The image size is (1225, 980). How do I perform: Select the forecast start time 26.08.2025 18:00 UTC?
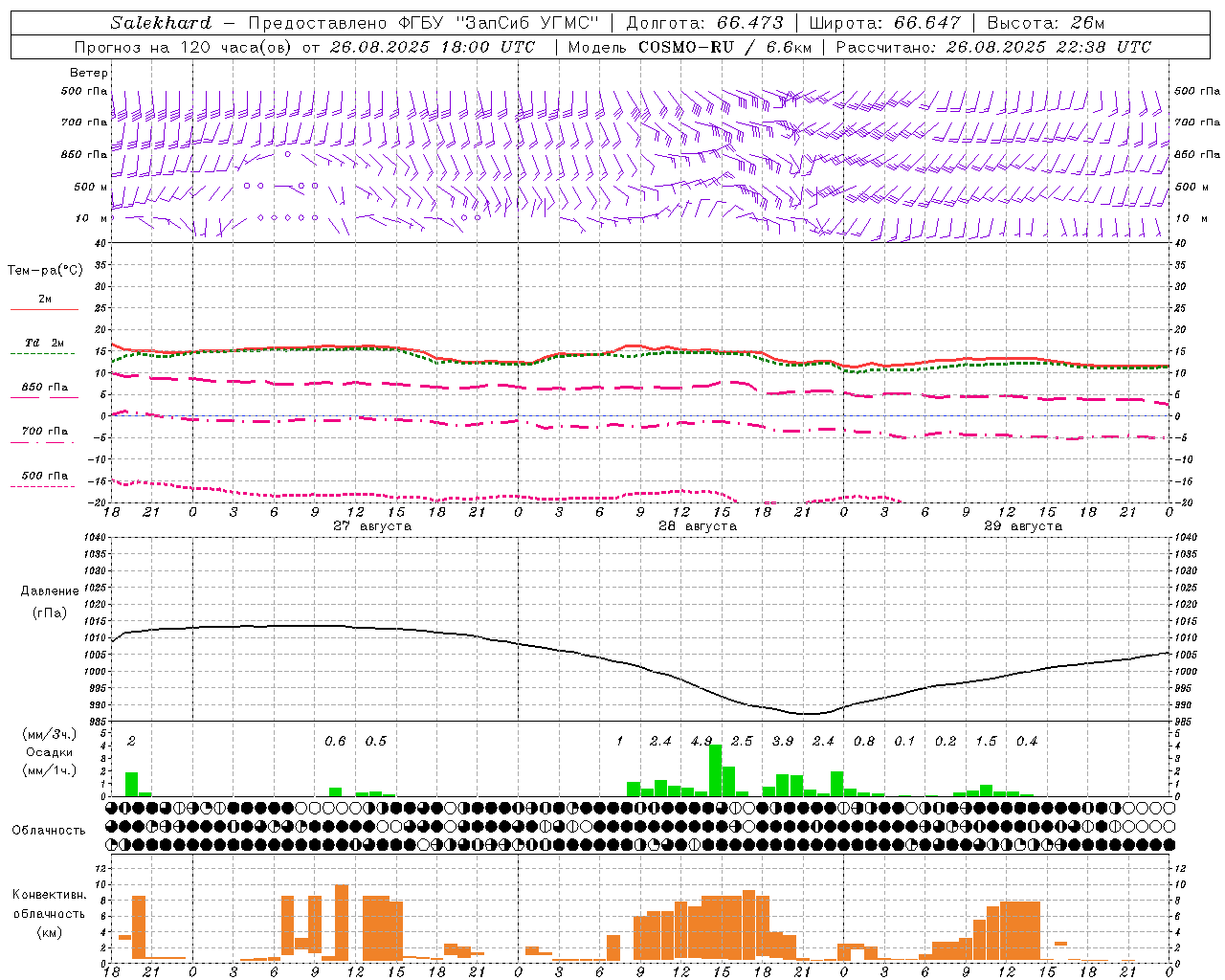coord(432,47)
